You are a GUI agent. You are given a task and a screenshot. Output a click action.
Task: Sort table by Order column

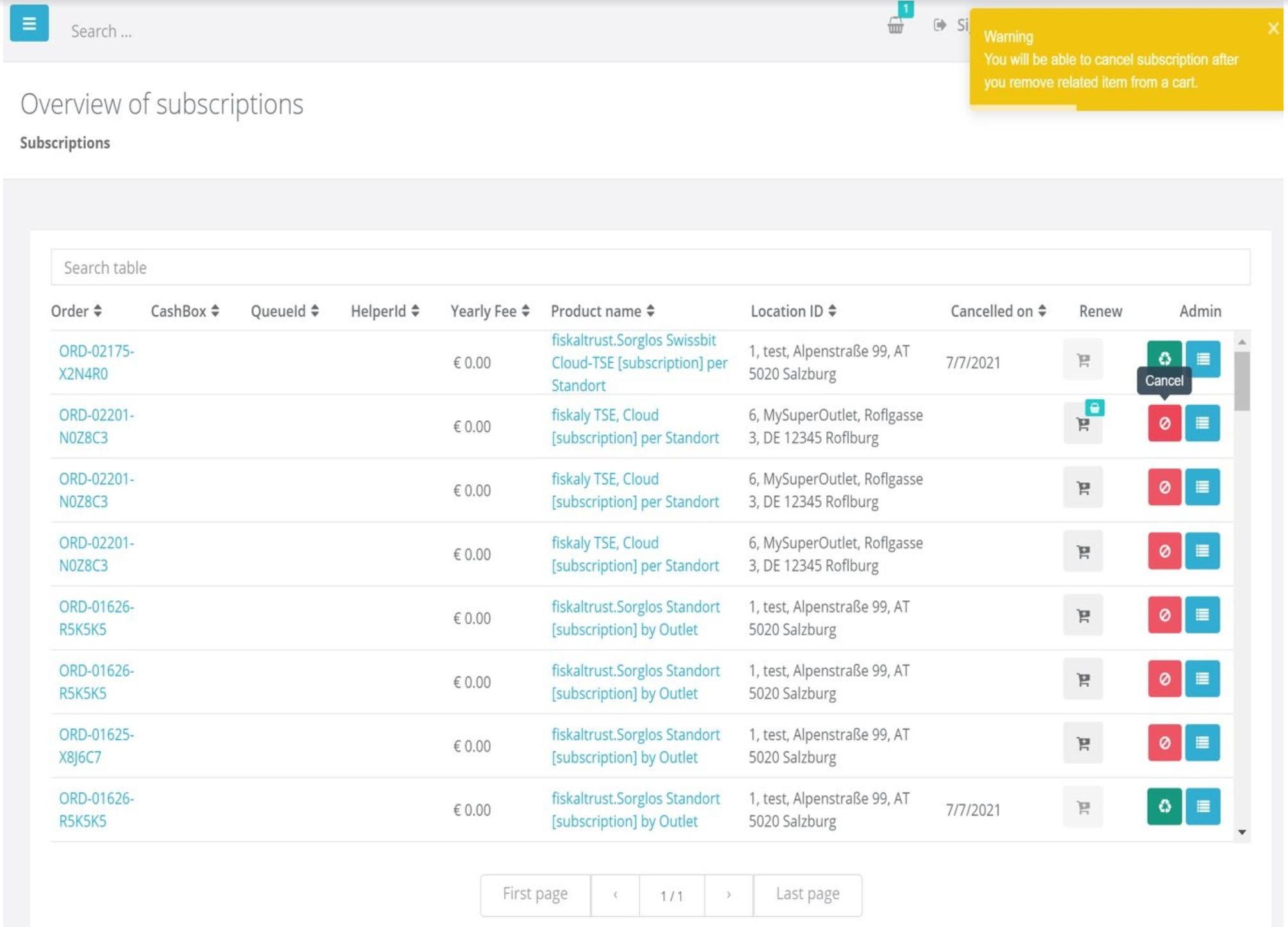point(76,311)
